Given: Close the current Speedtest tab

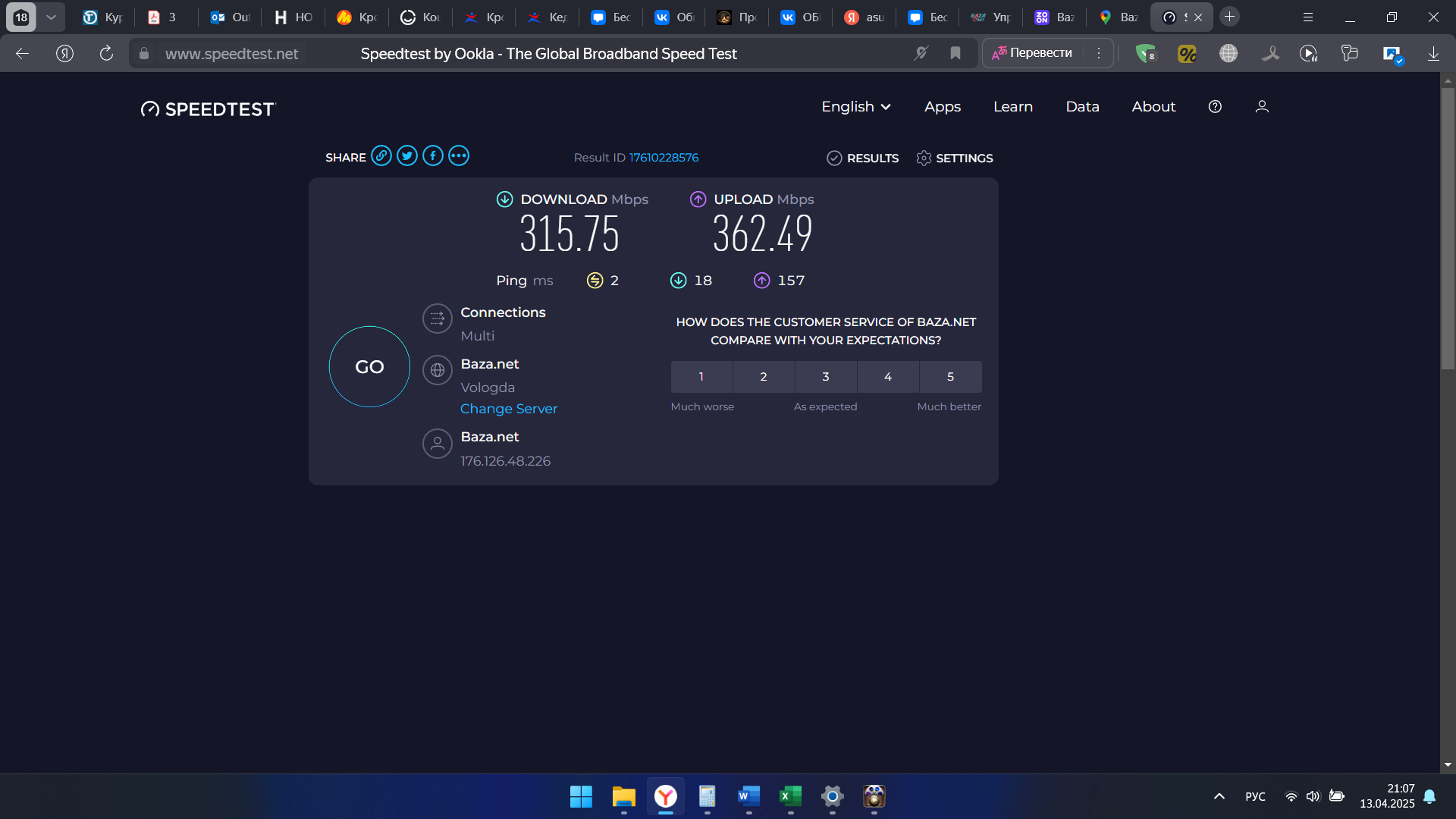Looking at the screenshot, I should (1198, 17).
